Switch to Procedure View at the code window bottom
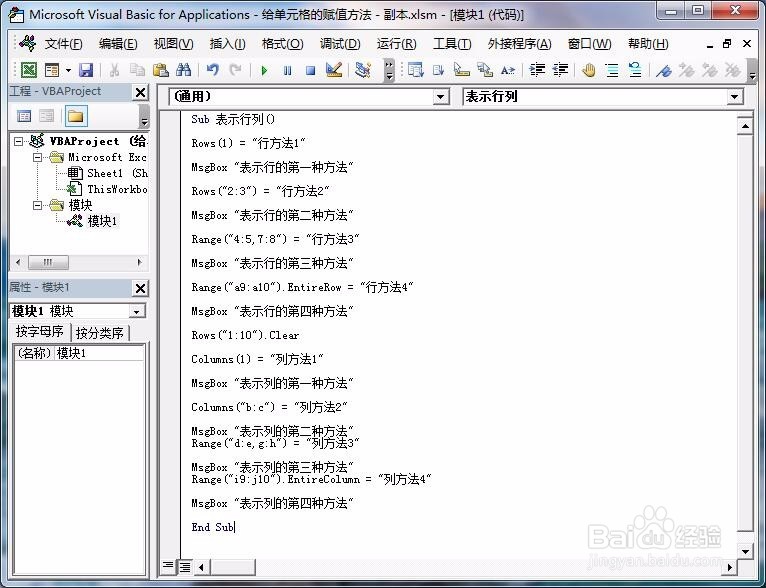The height and width of the screenshot is (588, 766). [168, 567]
